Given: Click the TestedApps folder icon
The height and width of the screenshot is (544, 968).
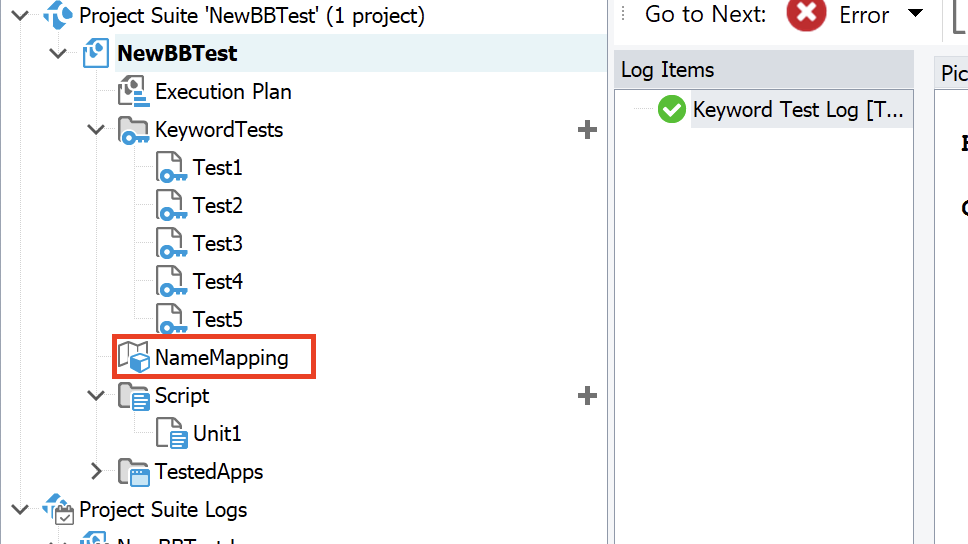Looking at the screenshot, I should [x=133, y=472].
